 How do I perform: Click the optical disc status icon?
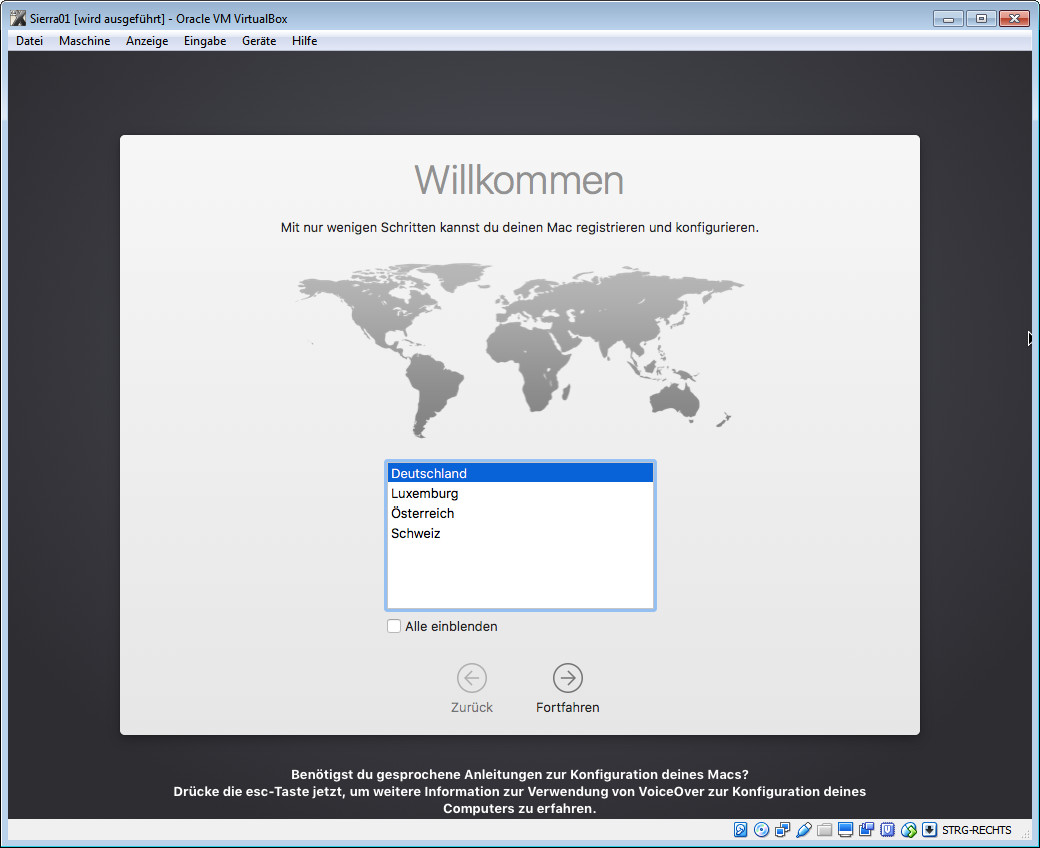point(761,830)
